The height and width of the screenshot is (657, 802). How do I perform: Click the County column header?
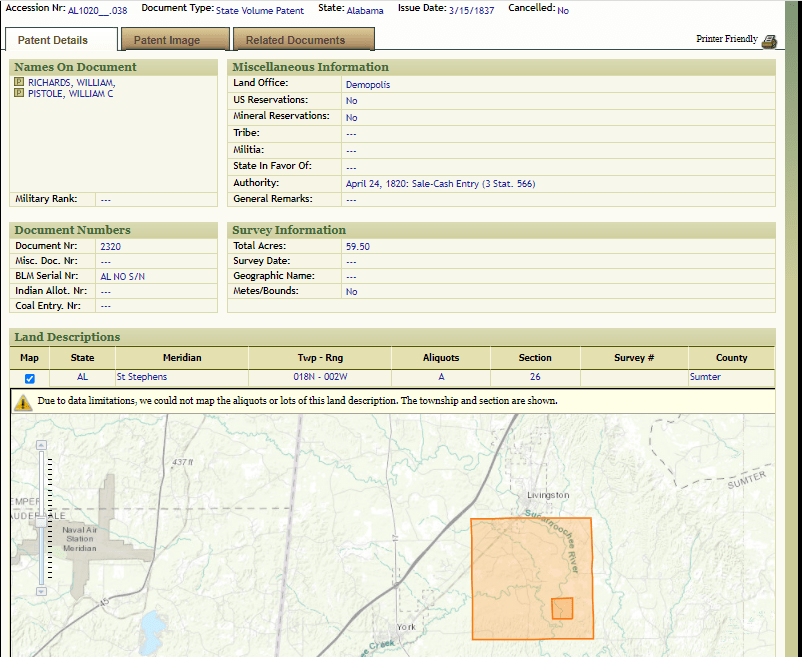[731, 358]
